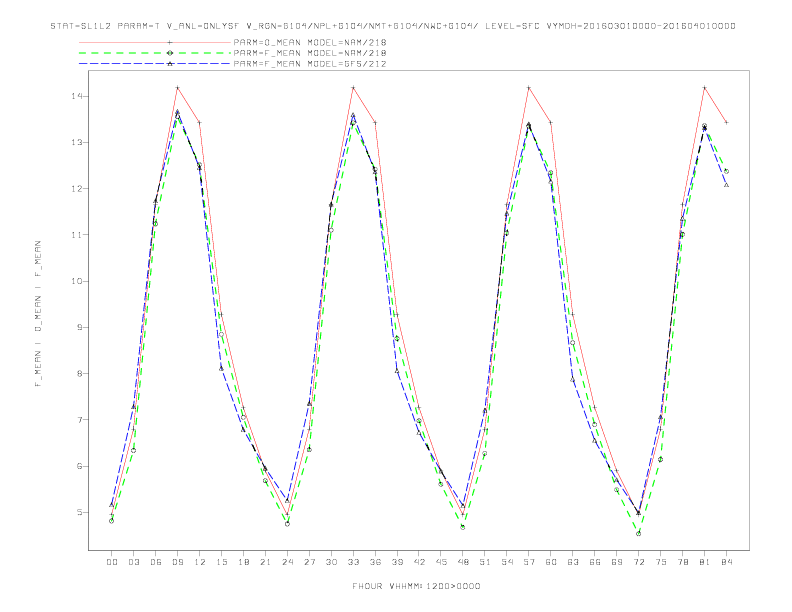Click x-axis tick label 63
This screenshot has width=792, height=612.
(573, 562)
